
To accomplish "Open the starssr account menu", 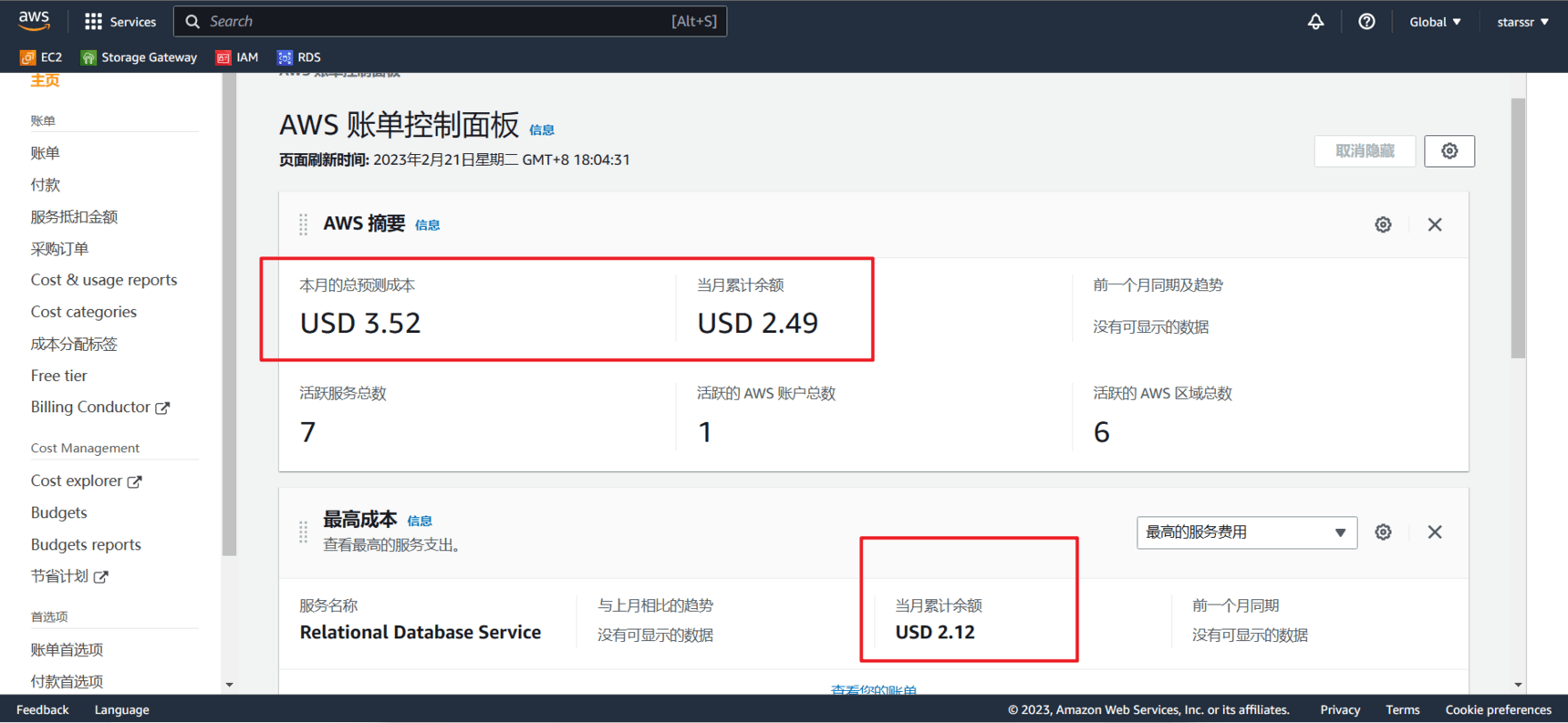I will (x=1522, y=22).
